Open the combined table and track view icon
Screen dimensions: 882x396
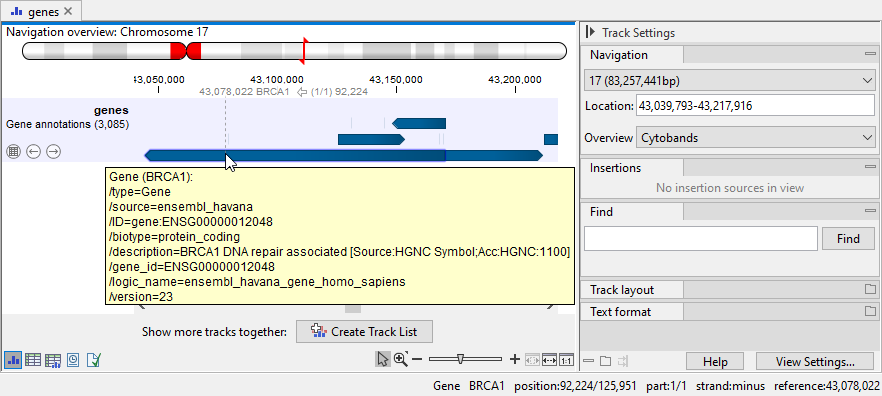click(x=53, y=360)
